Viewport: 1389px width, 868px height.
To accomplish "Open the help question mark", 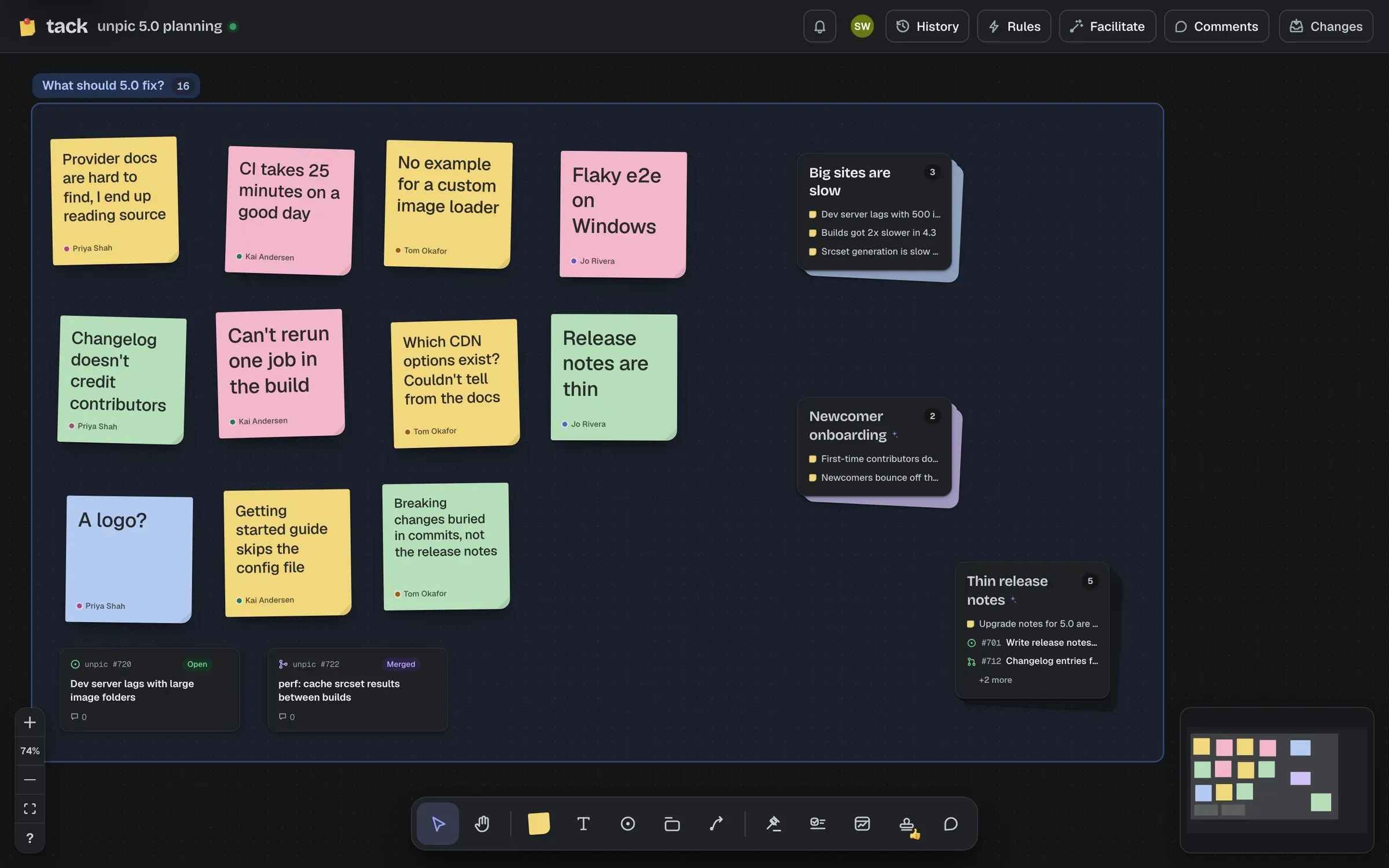I will point(30,838).
